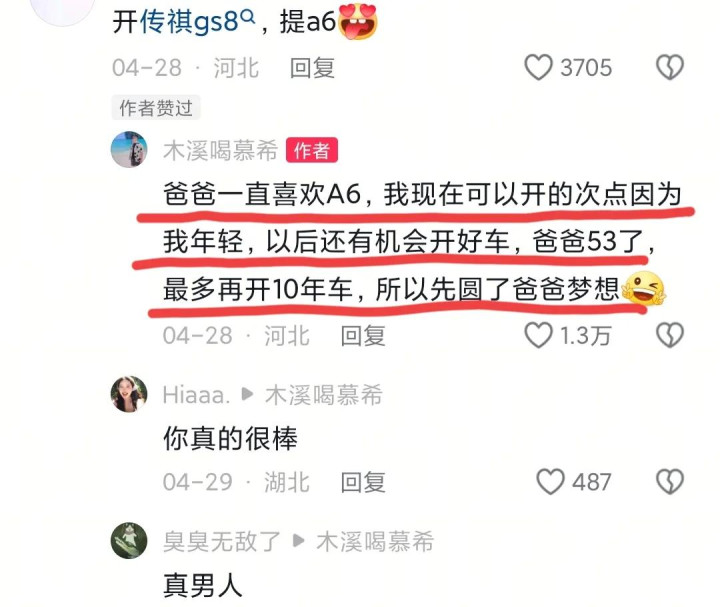Viewport: 720px width, 607px height.
Task: Reply to the top 04-28 河北 comment
Action: [312, 68]
